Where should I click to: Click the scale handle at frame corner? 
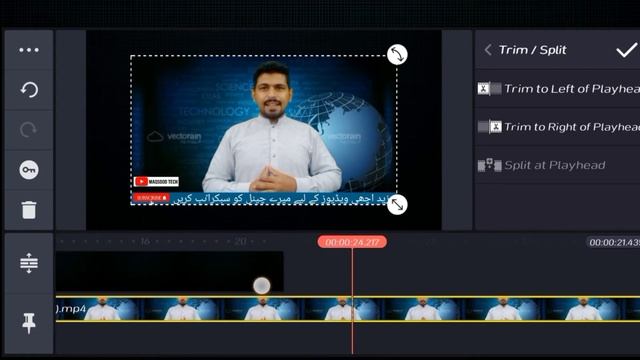click(397, 204)
